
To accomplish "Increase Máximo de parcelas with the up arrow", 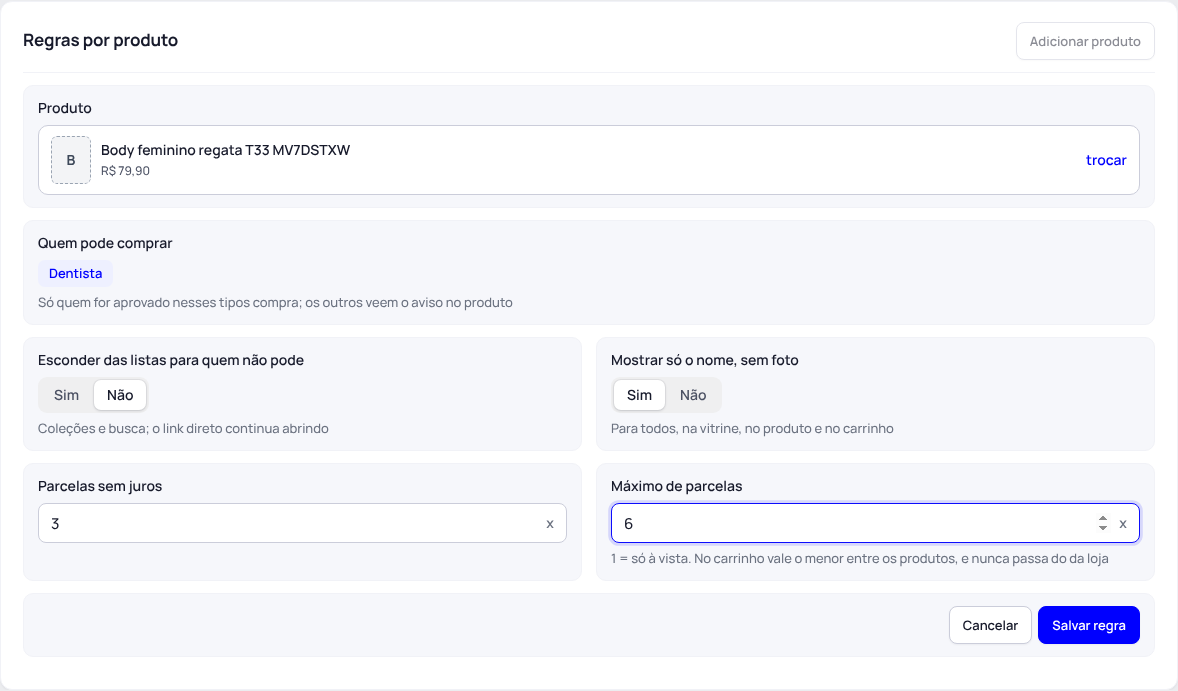I will tap(1103, 518).
